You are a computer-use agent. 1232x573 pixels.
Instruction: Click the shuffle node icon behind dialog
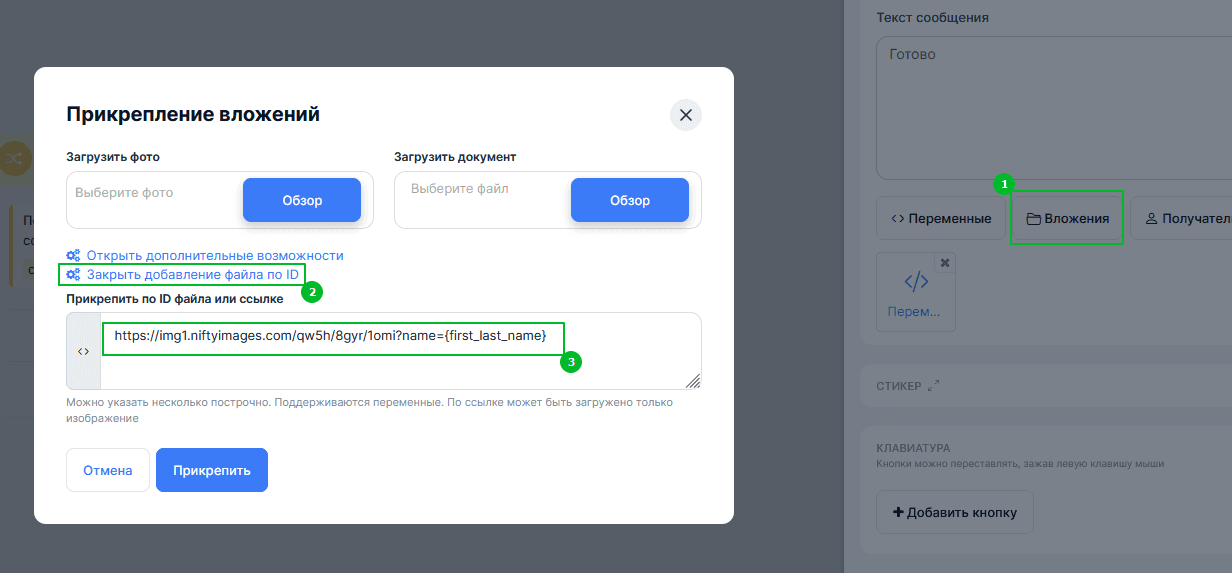[14, 157]
